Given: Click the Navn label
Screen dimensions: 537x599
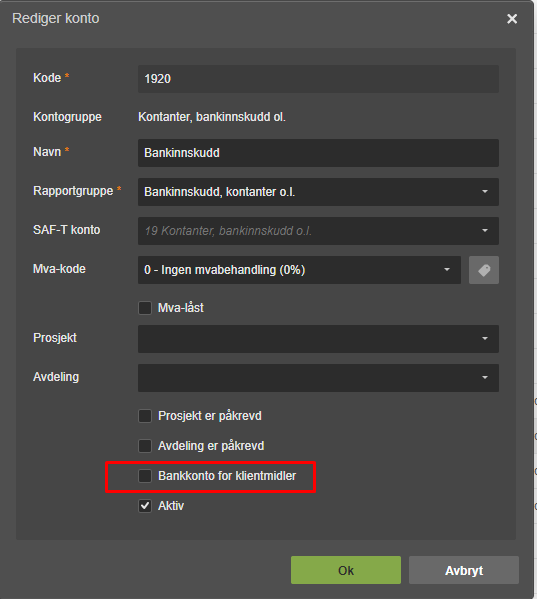Looking at the screenshot, I should point(47,152).
